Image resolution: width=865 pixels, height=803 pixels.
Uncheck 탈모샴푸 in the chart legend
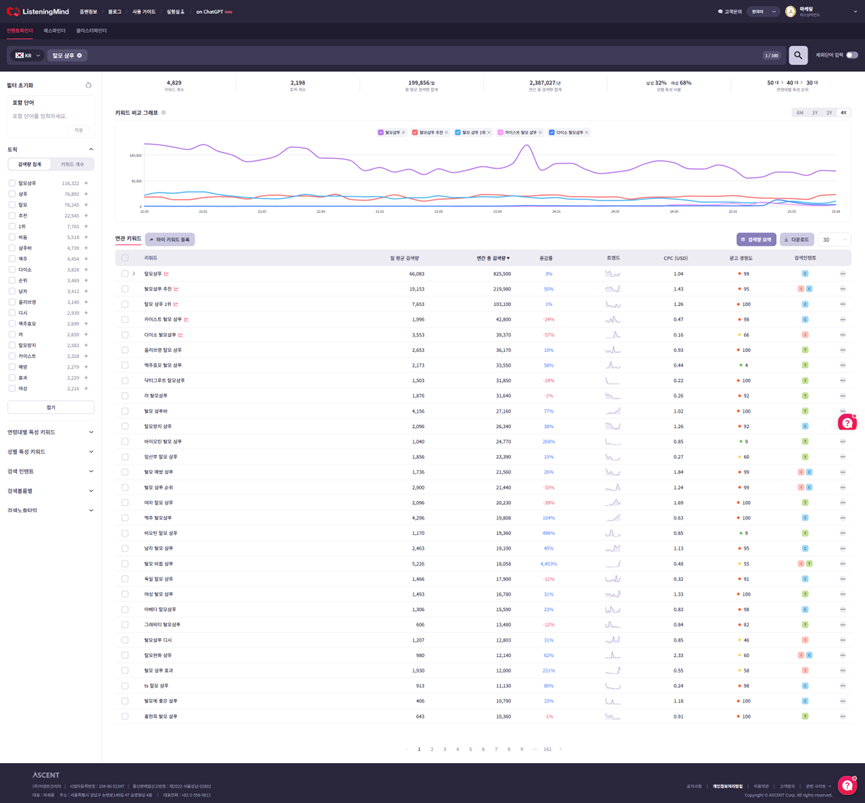tap(381, 132)
